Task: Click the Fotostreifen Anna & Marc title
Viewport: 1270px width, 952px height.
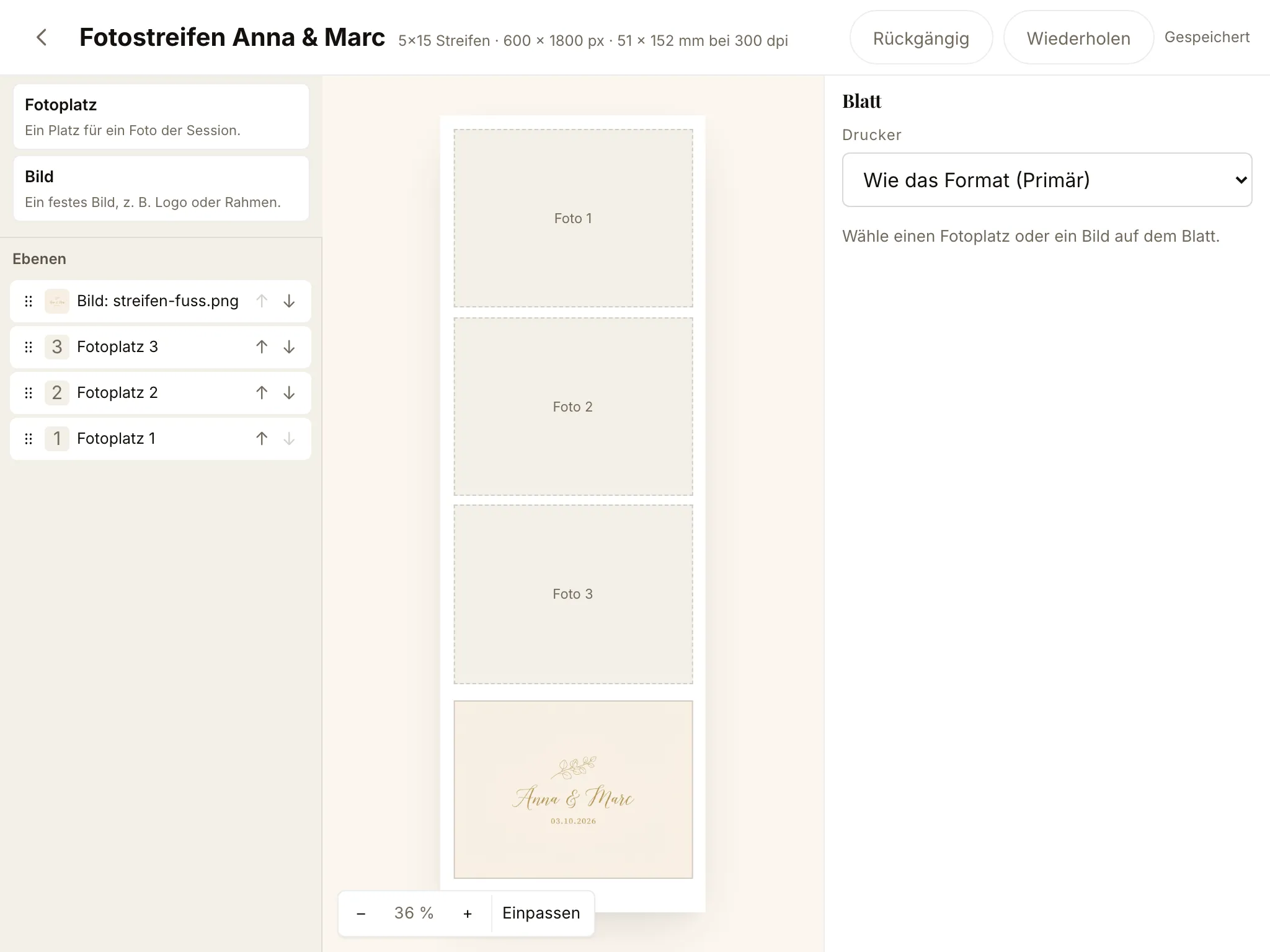Action: click(232, 37)
